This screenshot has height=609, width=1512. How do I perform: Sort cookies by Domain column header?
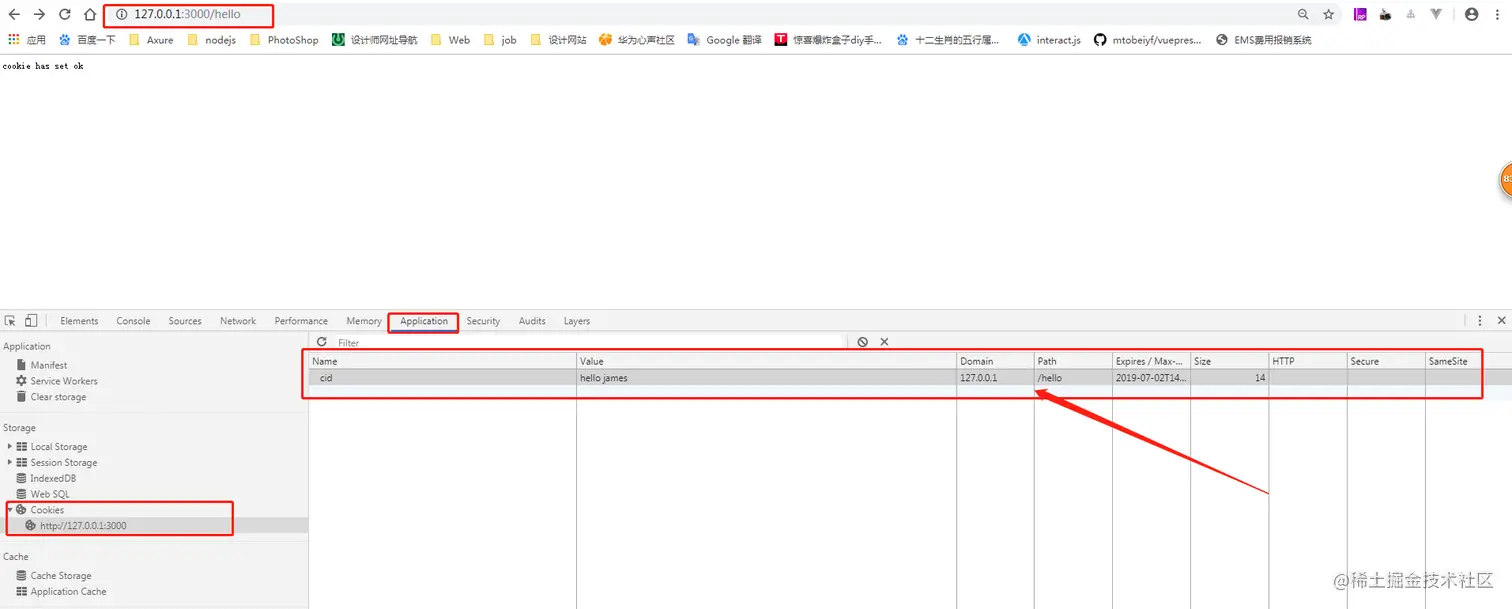point(995,361)
